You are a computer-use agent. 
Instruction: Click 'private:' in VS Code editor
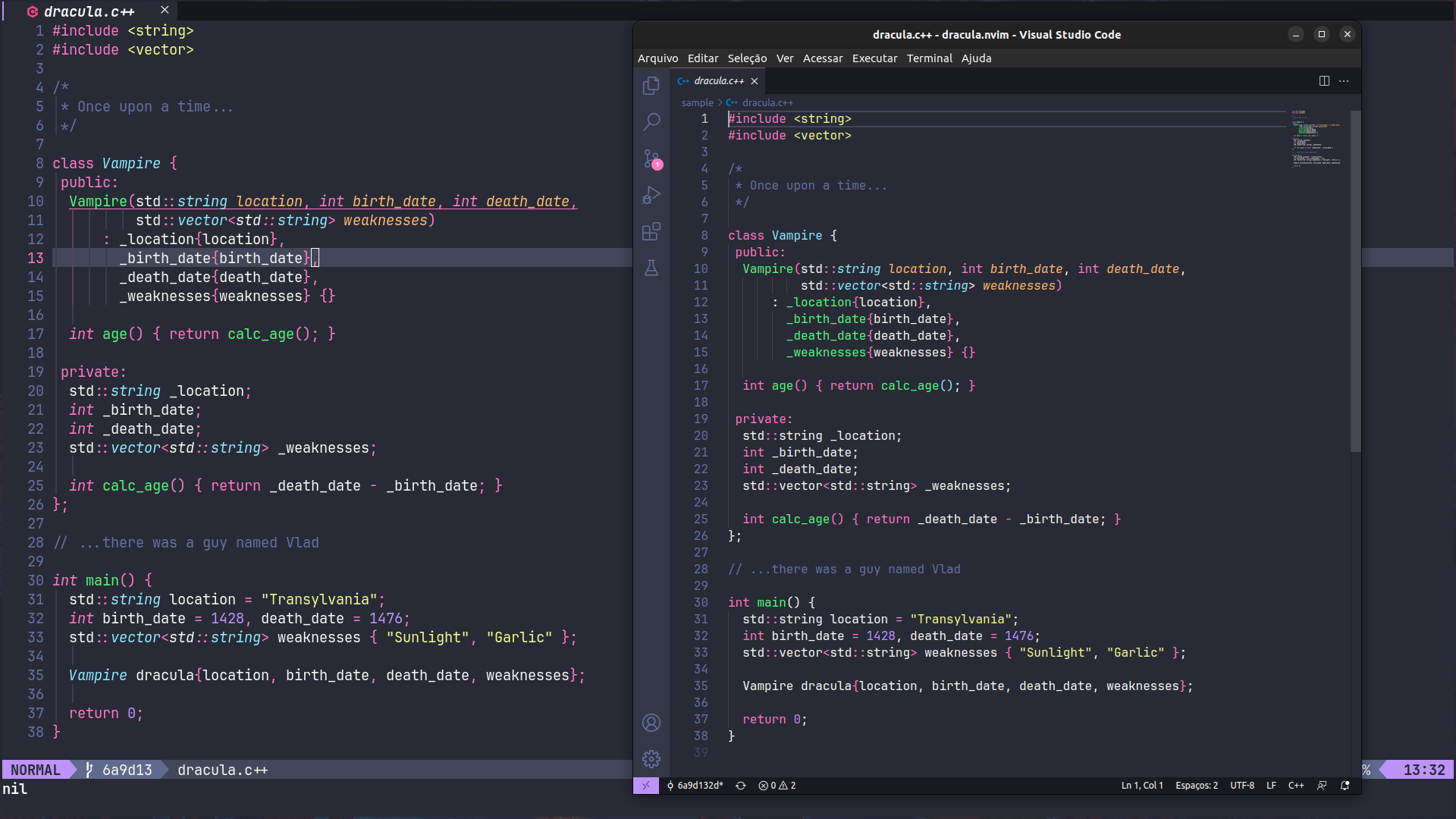click(x=764, y=419)
